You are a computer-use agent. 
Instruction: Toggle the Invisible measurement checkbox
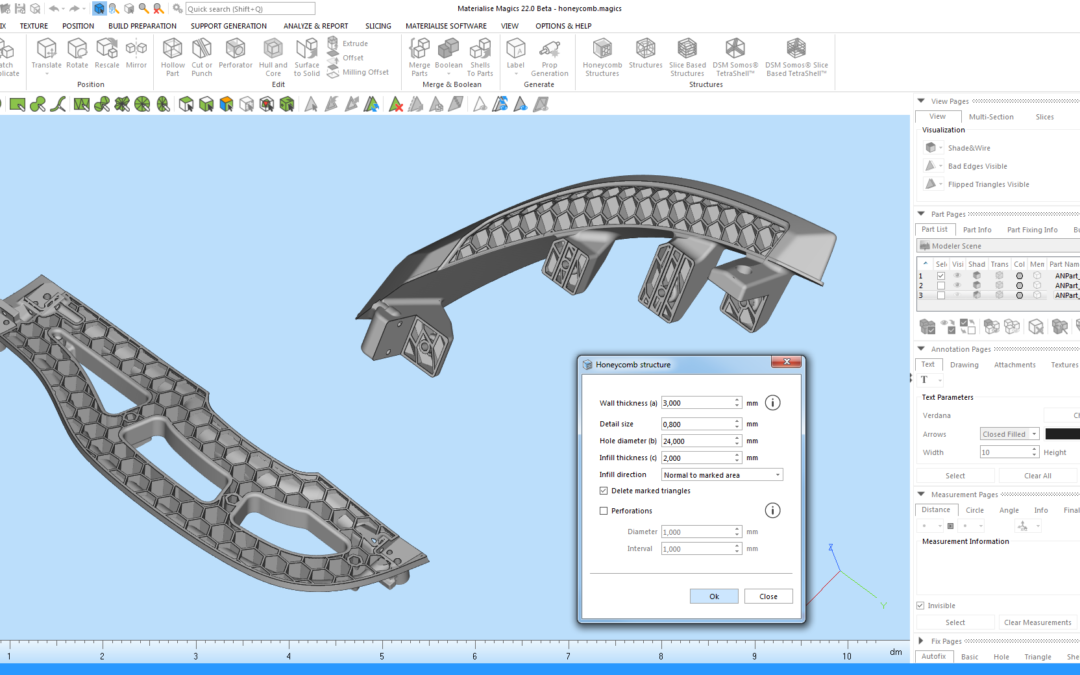coord(920,605)
